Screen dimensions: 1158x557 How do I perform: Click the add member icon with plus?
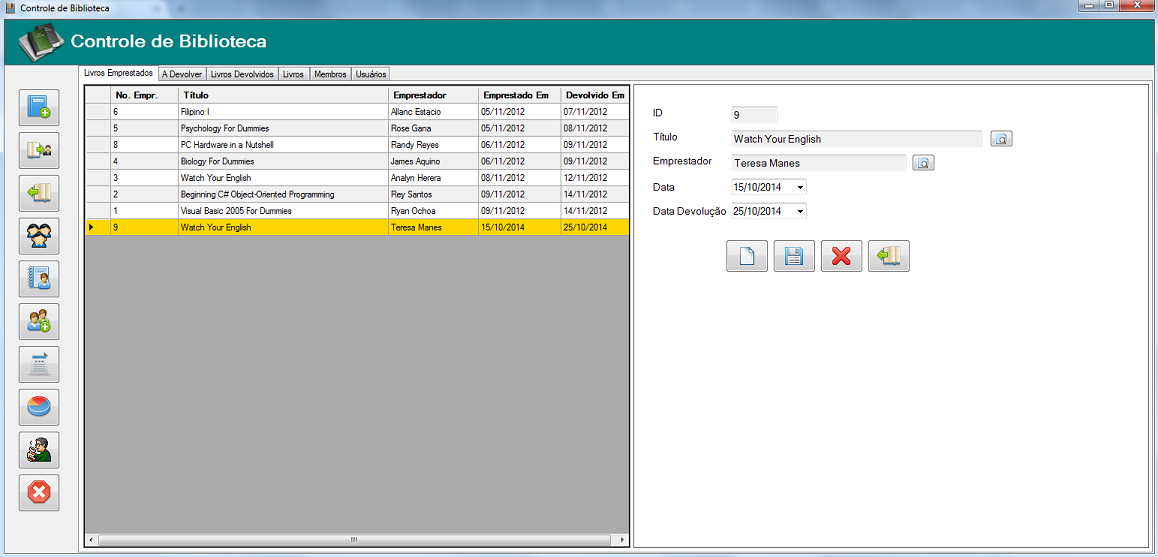pyautogui.click(x=39, y=321)
